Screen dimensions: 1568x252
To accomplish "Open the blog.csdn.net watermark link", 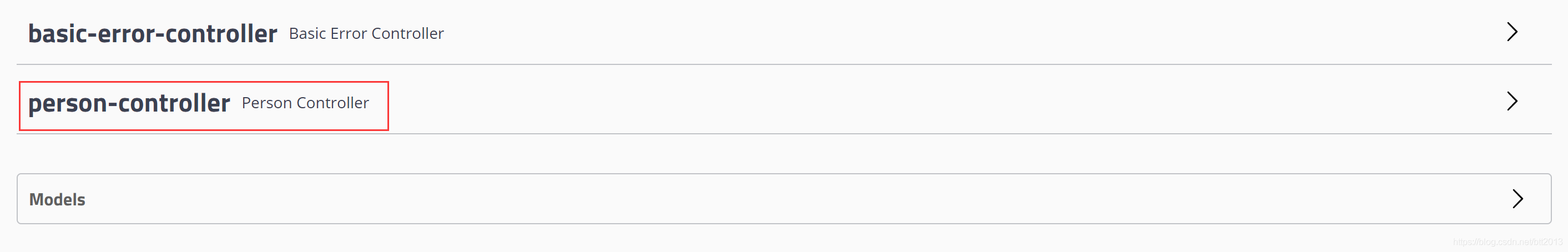I will click(x=1507, y=242).
